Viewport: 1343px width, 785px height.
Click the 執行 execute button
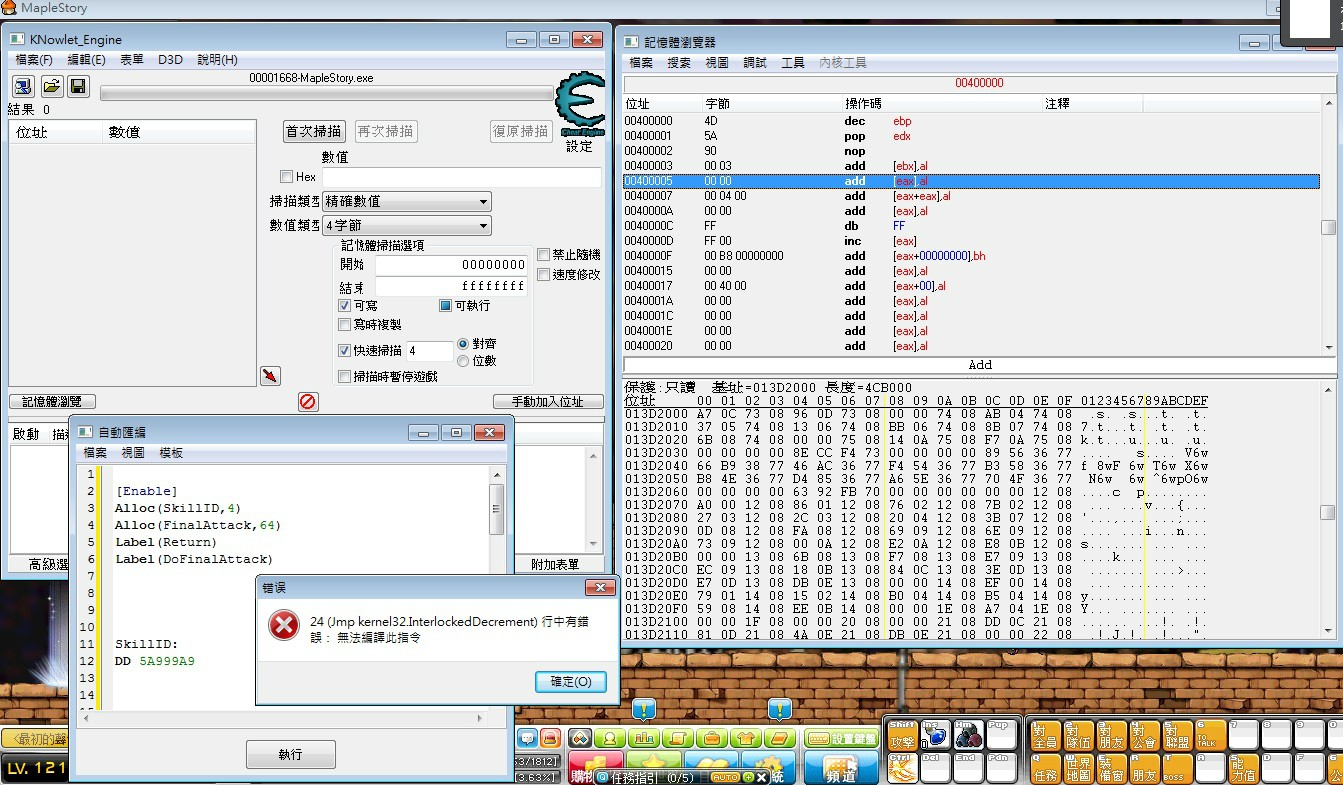click(x=290, y=754)
